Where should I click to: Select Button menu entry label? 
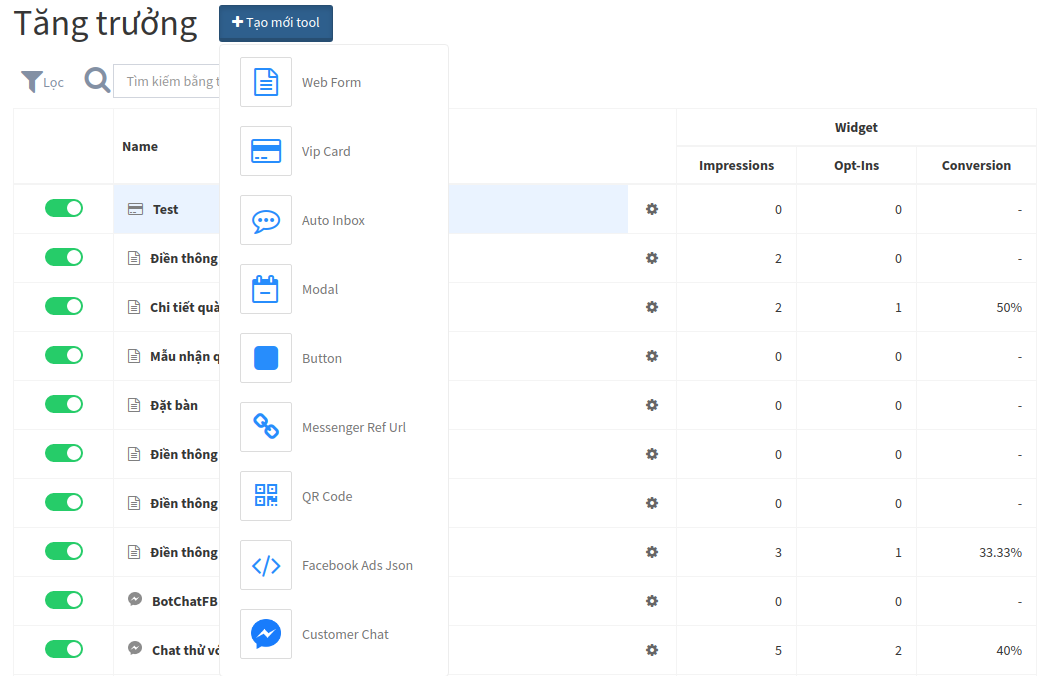point(322,358)
